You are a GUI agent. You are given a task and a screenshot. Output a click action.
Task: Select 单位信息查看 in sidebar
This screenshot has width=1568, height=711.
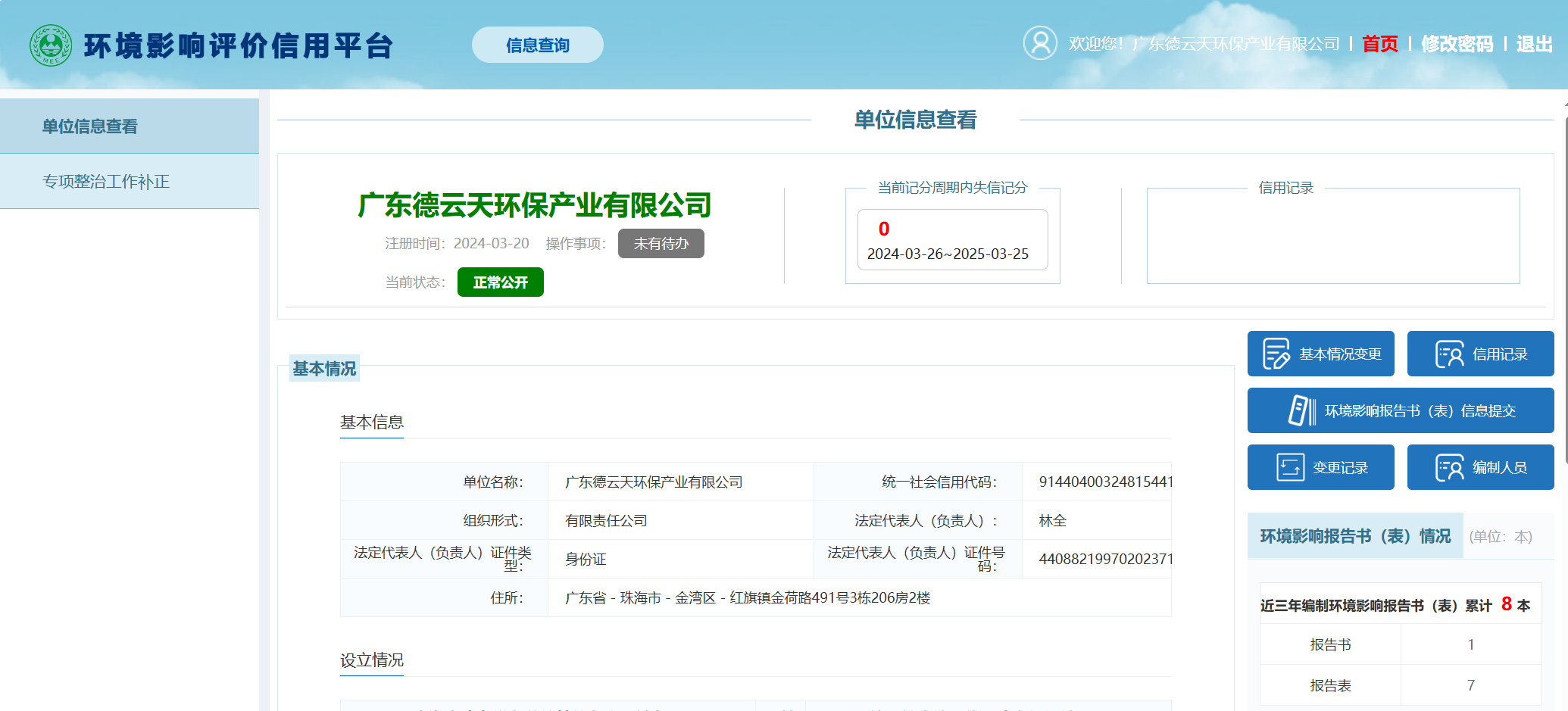click(x=130, y=126)
